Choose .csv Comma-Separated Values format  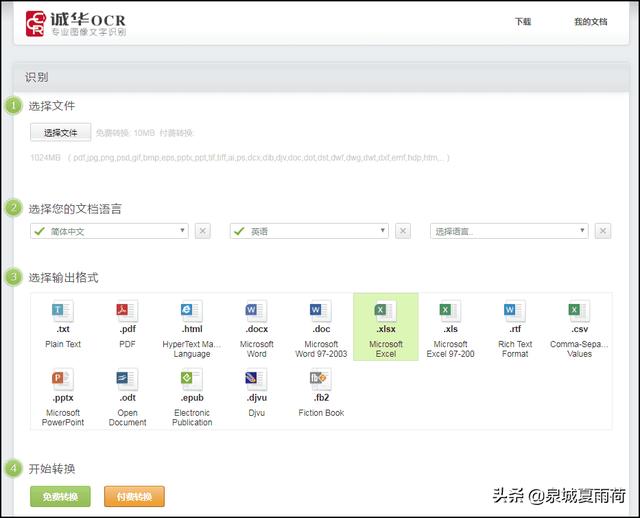click(x=579, y=326)
